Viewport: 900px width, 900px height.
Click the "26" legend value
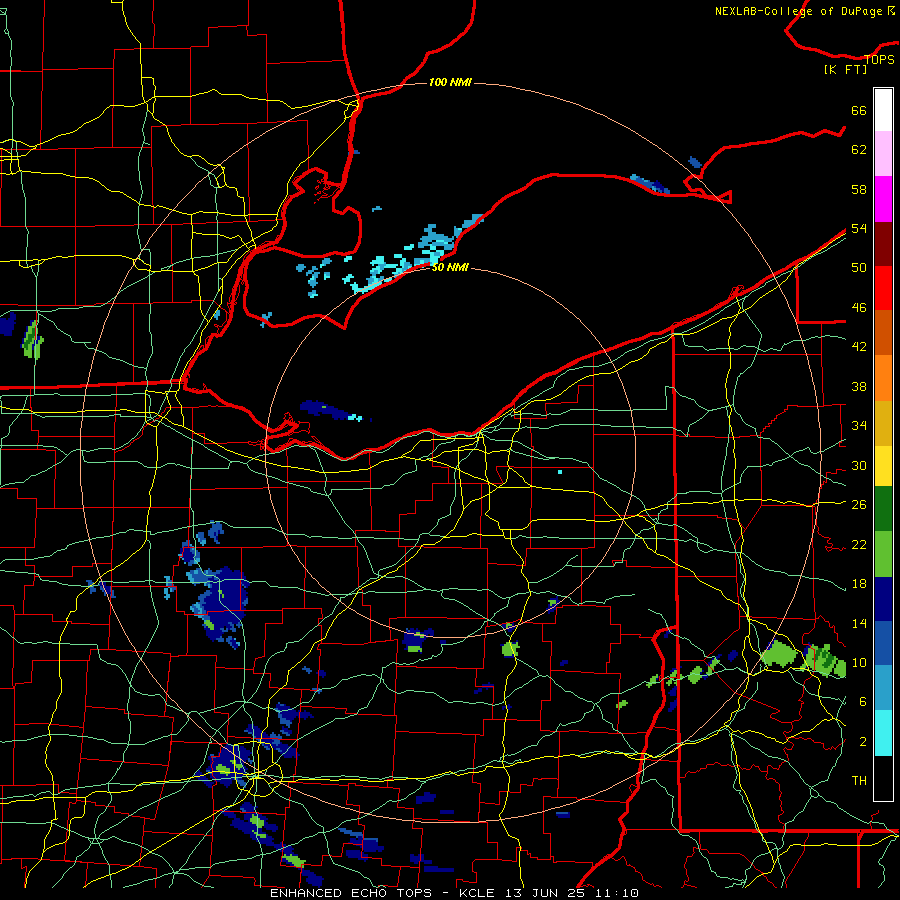[859, 505]
